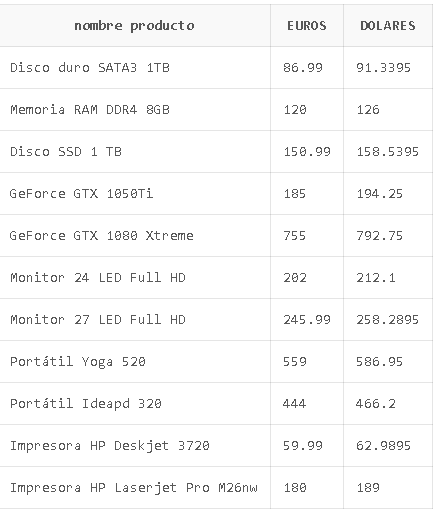Click the 'GeForce GTX 1080 Xtreme' product name
This screenshot has width=442, height=512.
(101, 236)
